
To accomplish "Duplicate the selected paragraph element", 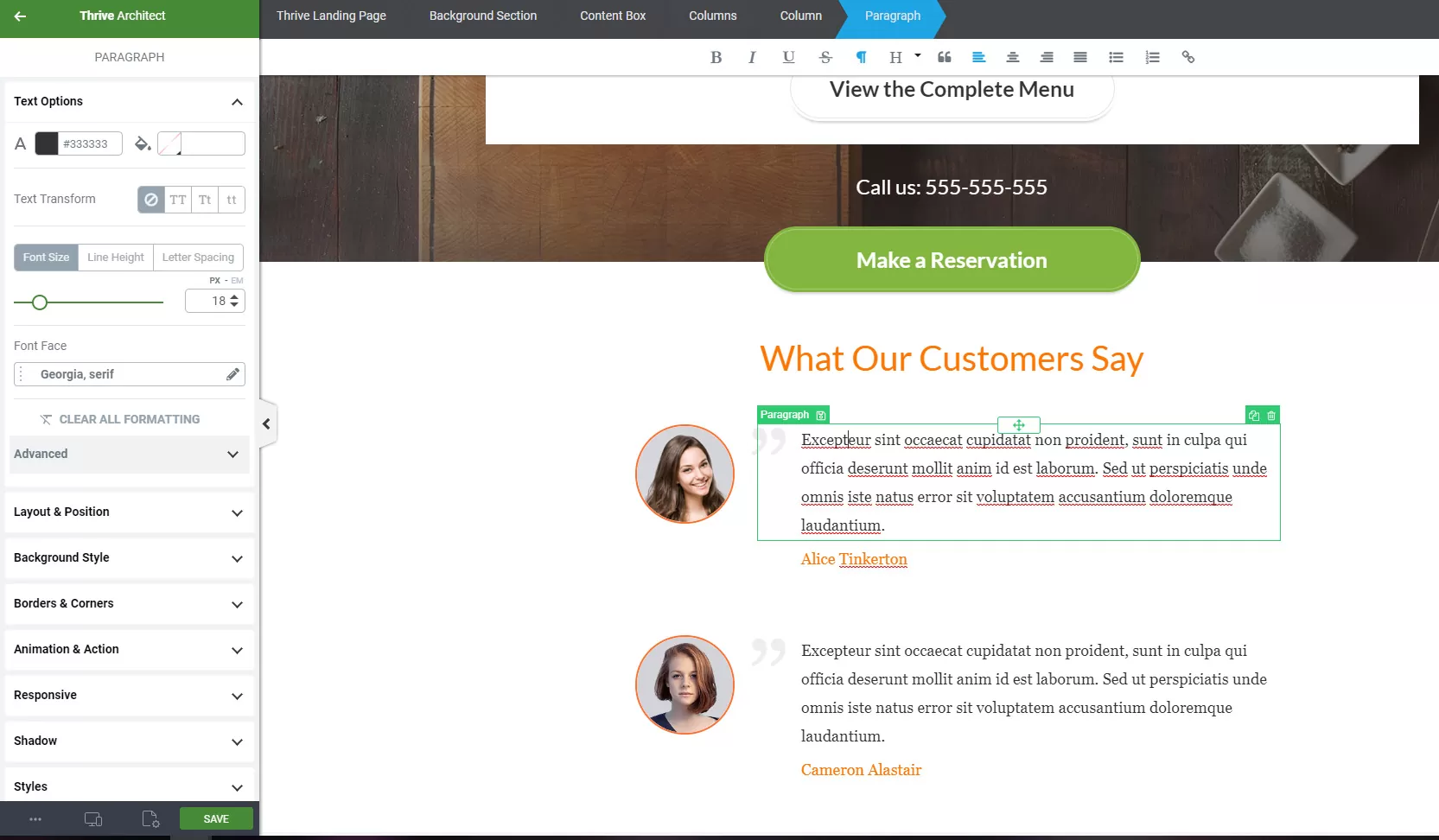I will (1254, 416).
